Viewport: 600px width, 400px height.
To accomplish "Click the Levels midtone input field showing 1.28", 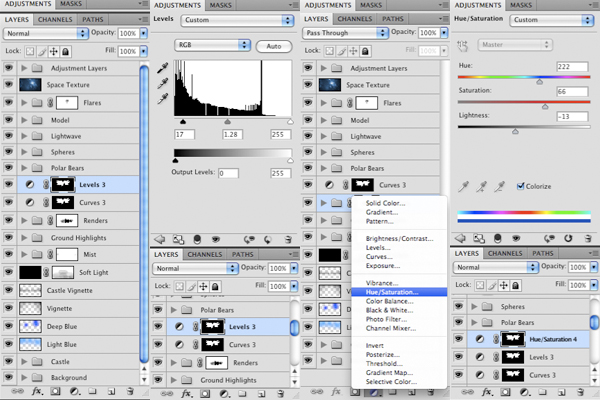I will [232, 134].
